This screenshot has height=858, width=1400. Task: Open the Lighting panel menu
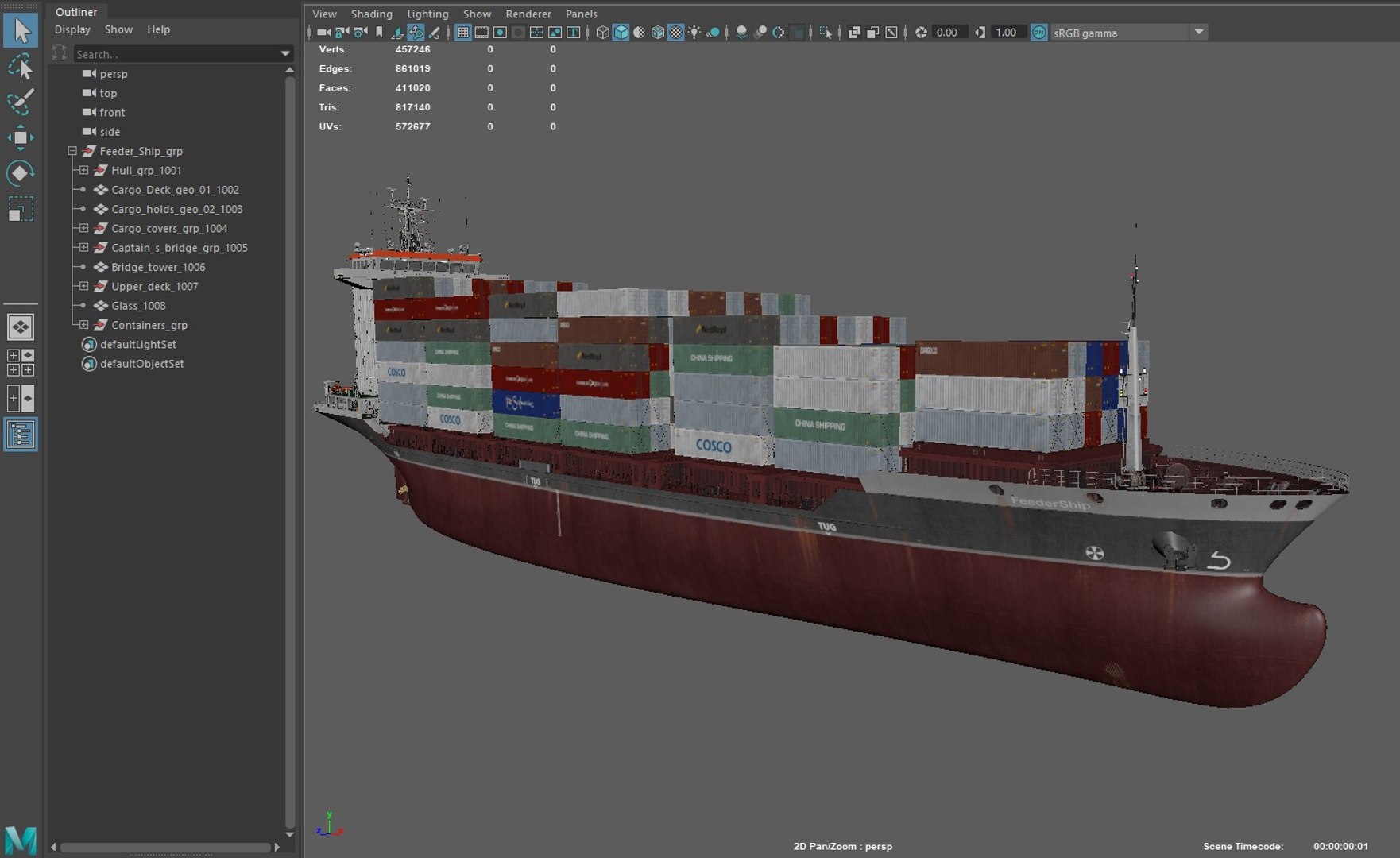(427, 14)
